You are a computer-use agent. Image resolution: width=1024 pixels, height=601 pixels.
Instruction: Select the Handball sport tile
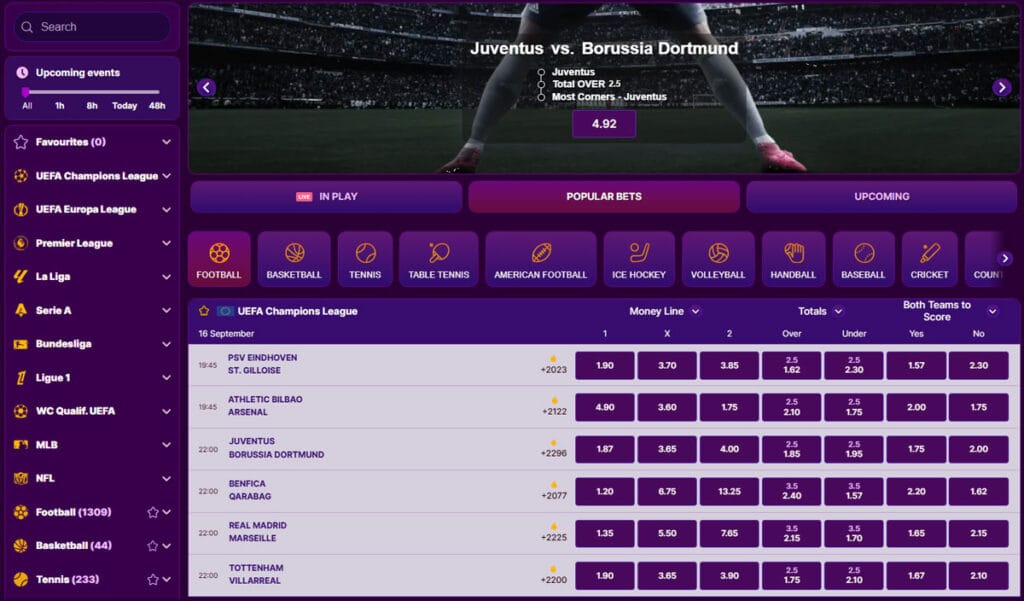pos(793,259)
